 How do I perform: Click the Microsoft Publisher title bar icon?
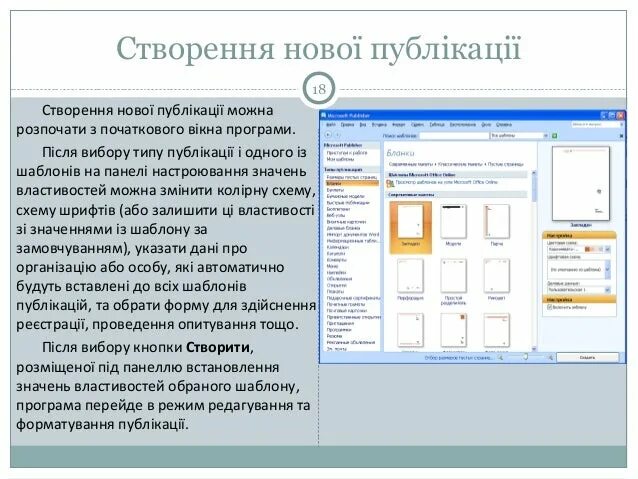click(x=323, y=116)
